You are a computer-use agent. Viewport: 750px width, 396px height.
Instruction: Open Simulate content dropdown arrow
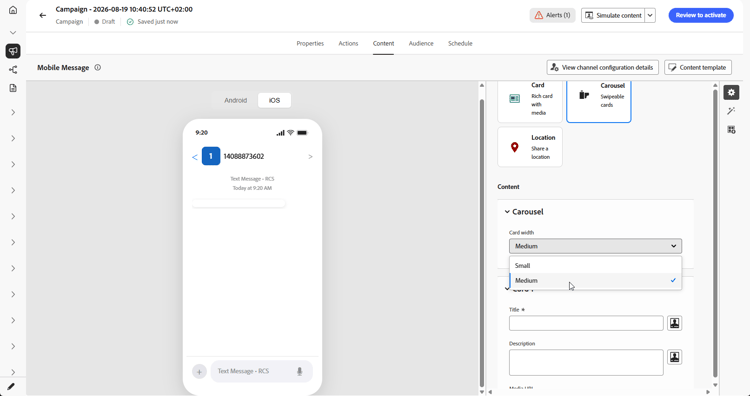click(x=650, y=15)
